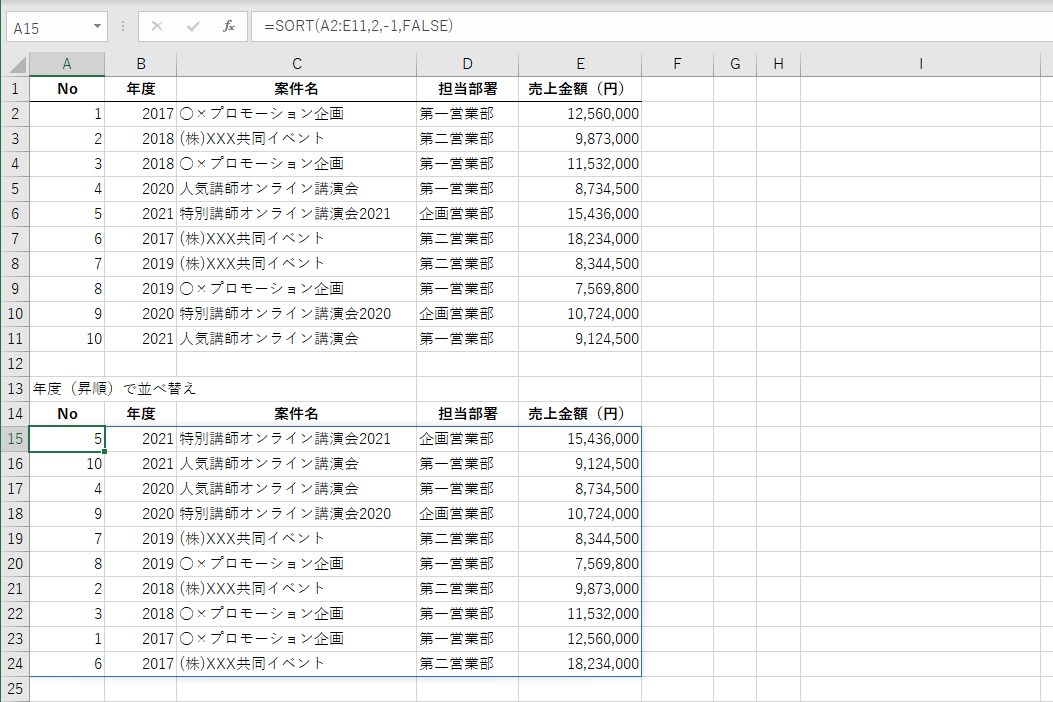Viewport: 1053px width, 702px height.
Task: Select column I header
Action: 919,63
